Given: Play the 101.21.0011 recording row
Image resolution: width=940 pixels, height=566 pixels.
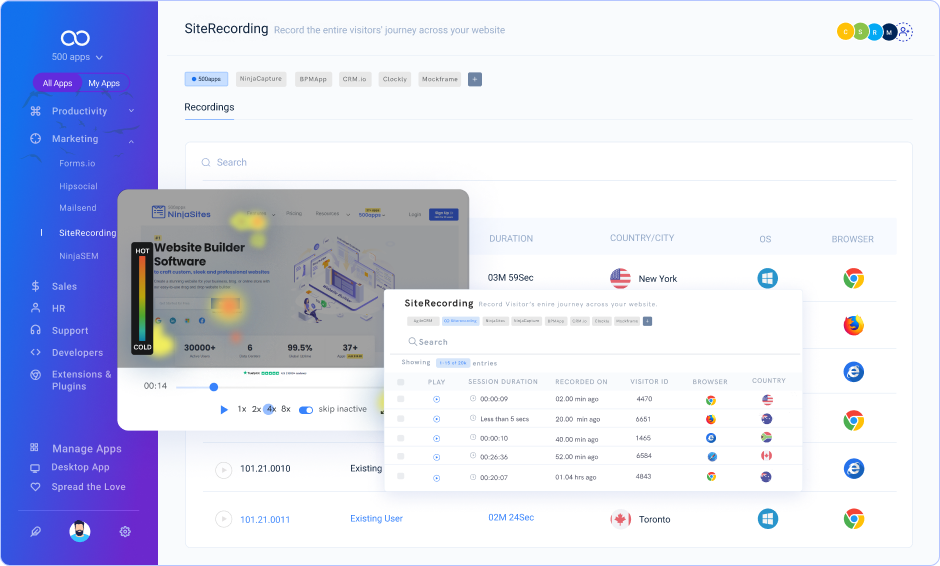Looking at the screenshot, I should coord(223,519).
